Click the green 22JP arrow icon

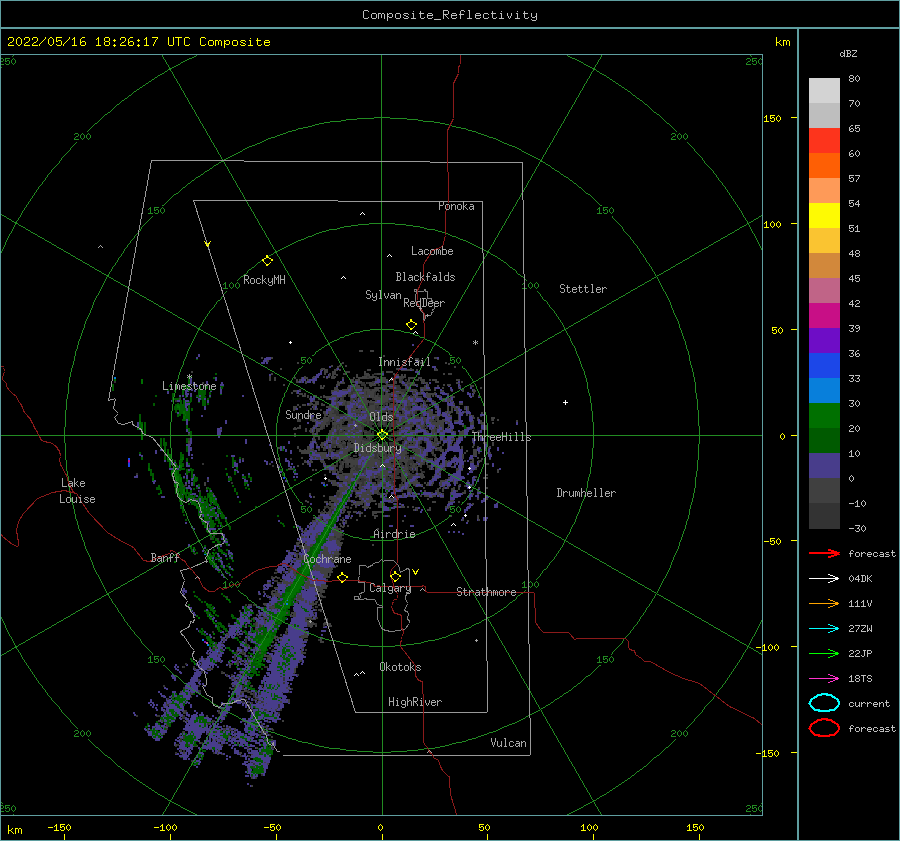point(824,653)
